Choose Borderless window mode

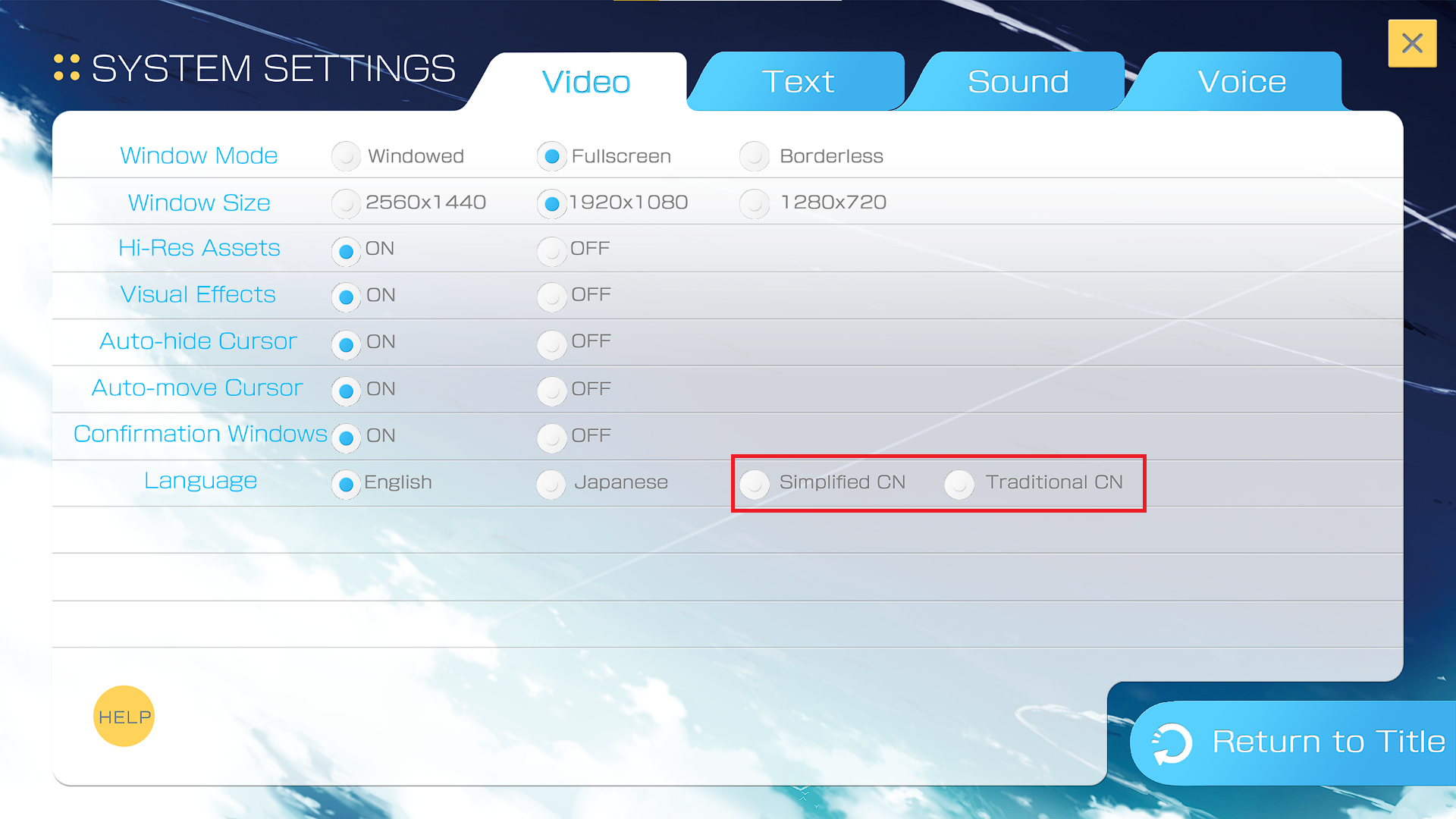[755, 156]
